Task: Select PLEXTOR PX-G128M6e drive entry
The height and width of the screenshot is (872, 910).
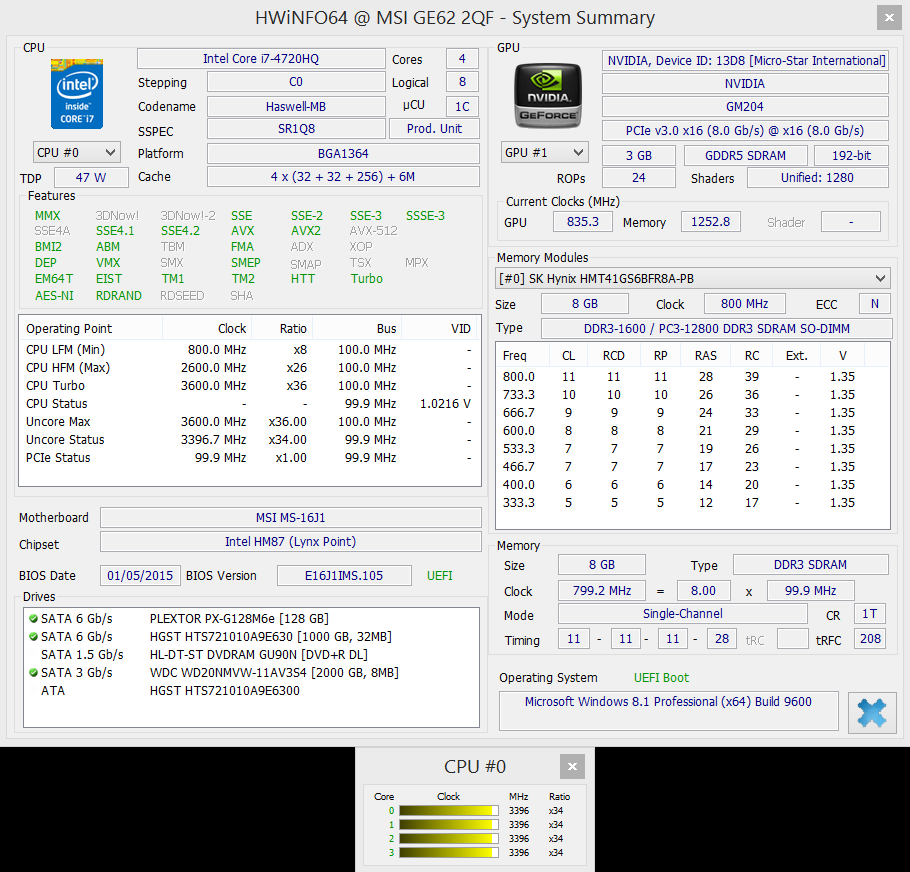Action: point(251,618)
